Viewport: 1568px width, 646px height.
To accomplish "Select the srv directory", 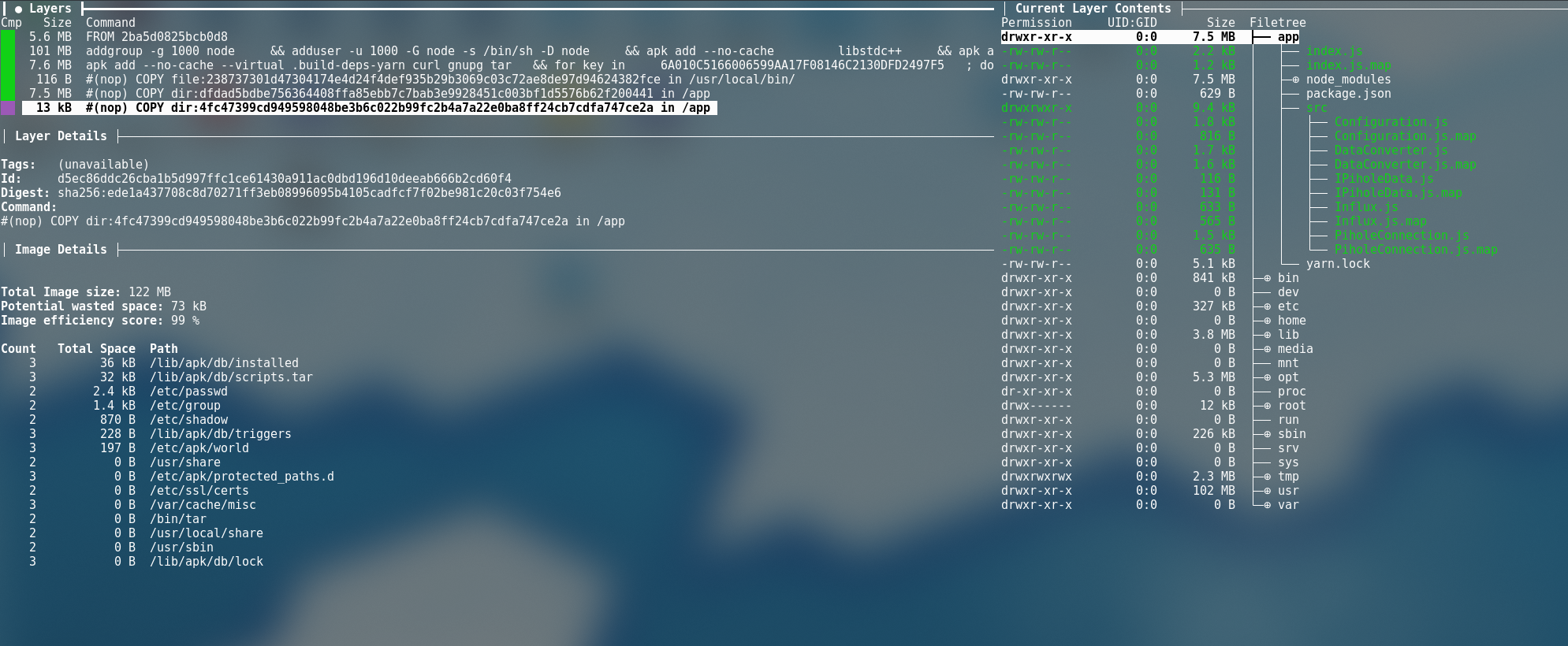I will 1288,448.
